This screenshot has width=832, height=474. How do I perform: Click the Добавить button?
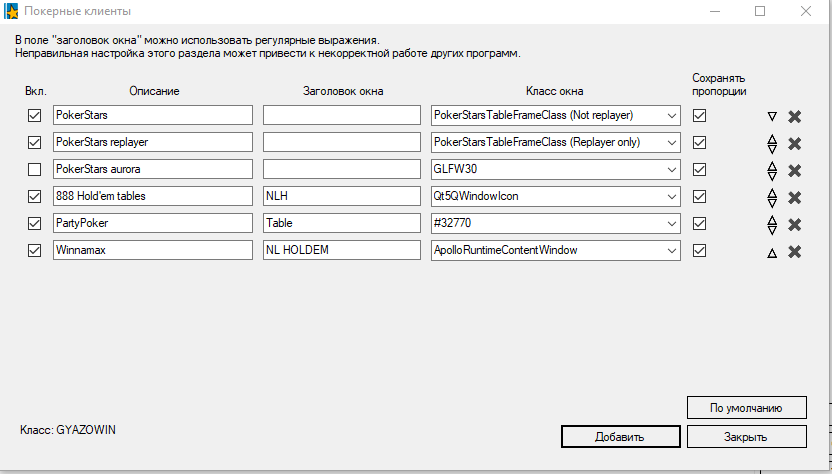click(620, 437)
